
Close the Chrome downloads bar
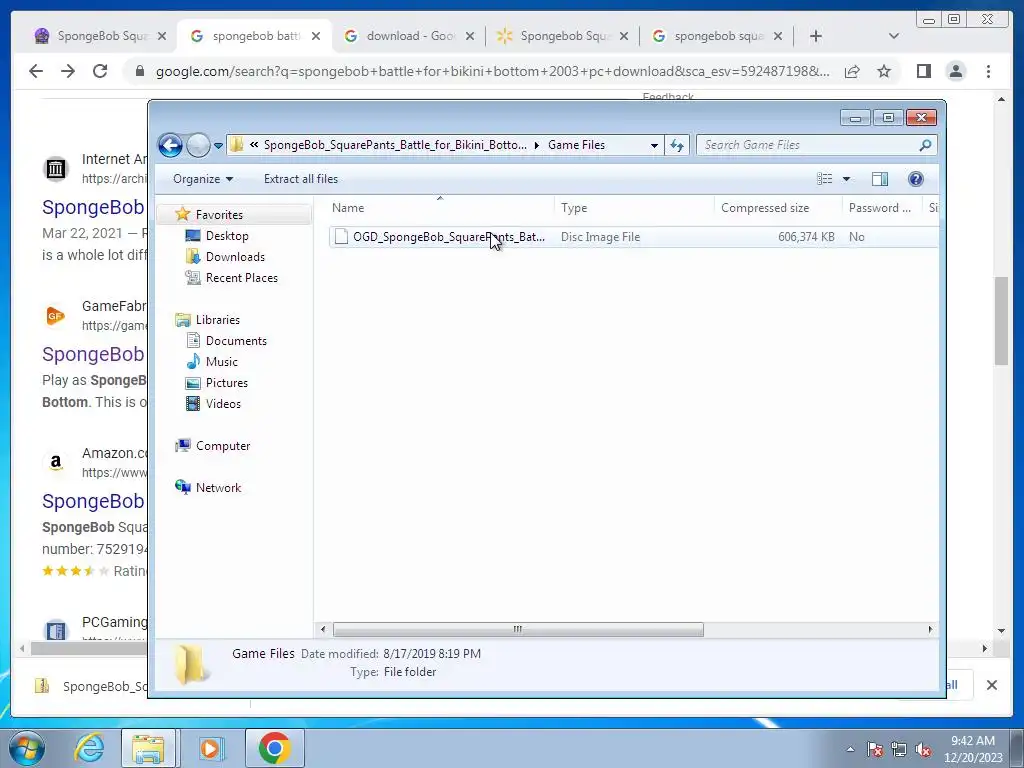991,685
